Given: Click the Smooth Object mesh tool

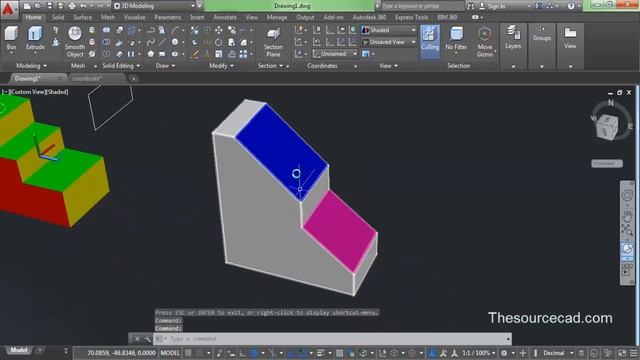Looking at the screenshot, I should tap(75, 42).
